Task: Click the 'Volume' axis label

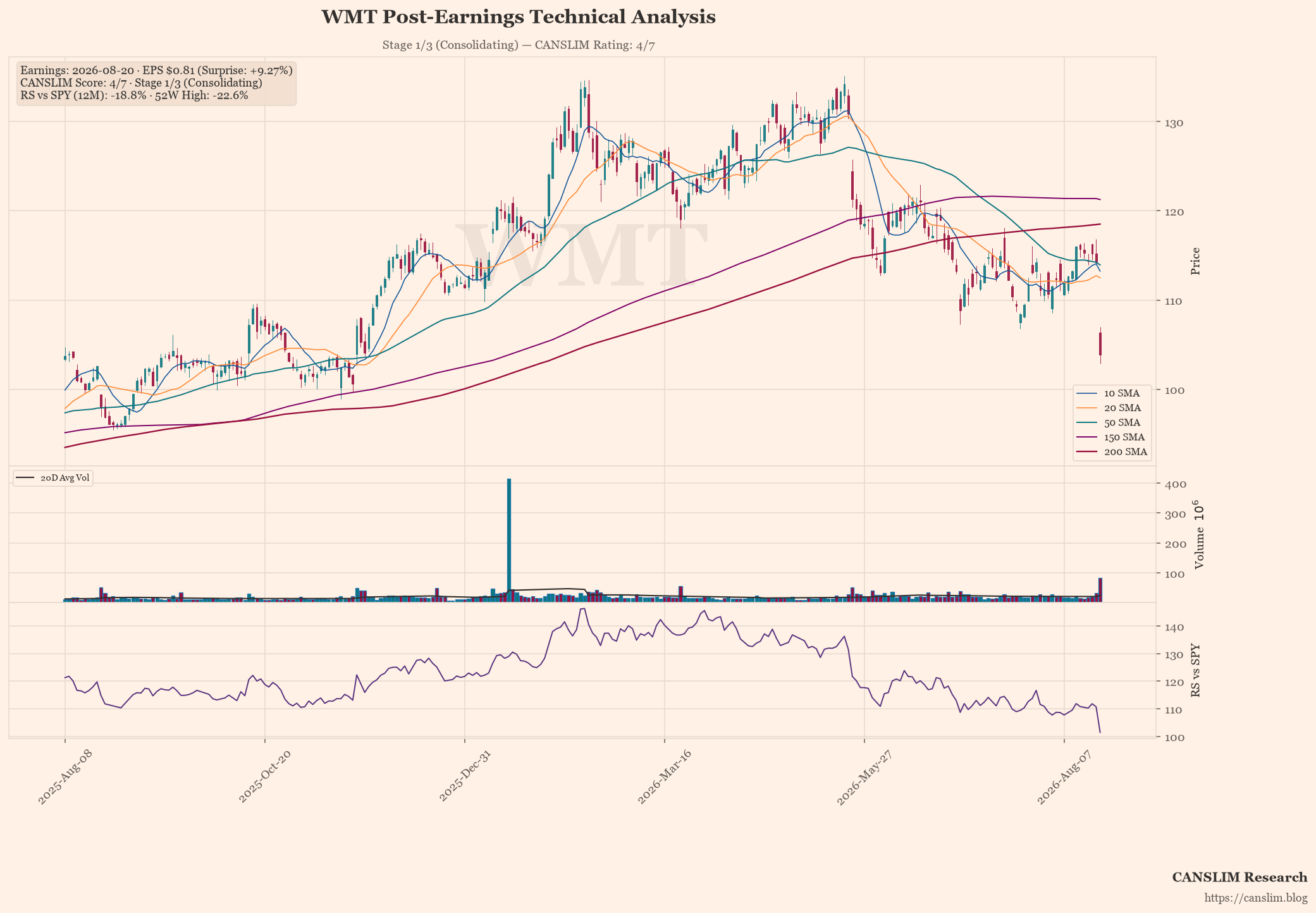Action: tap(1198, 535)
